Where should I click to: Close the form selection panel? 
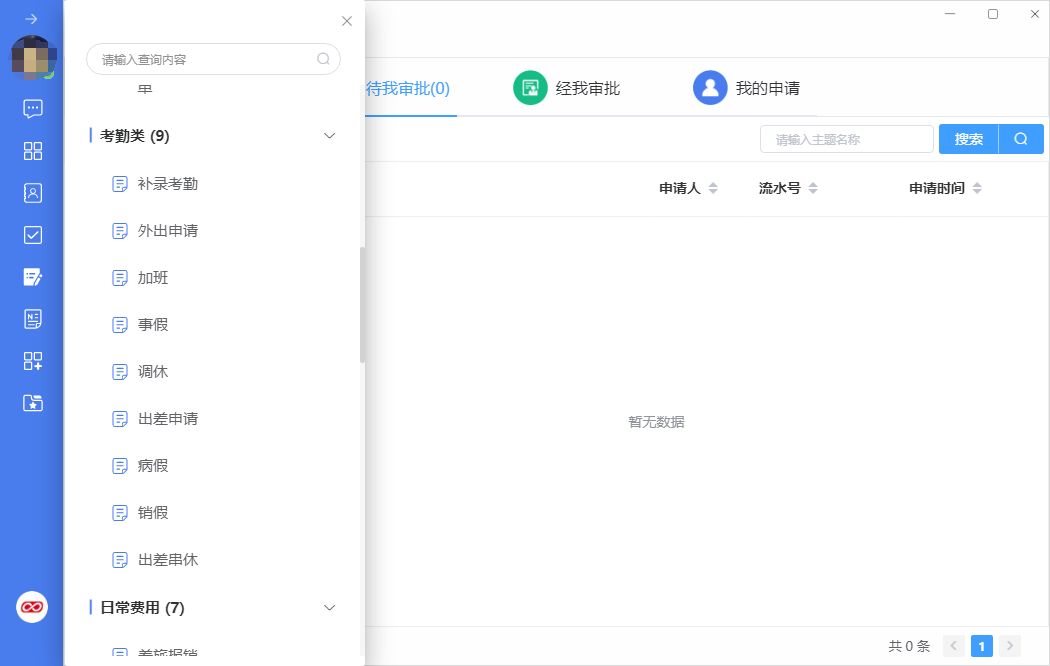coord(347,21)
